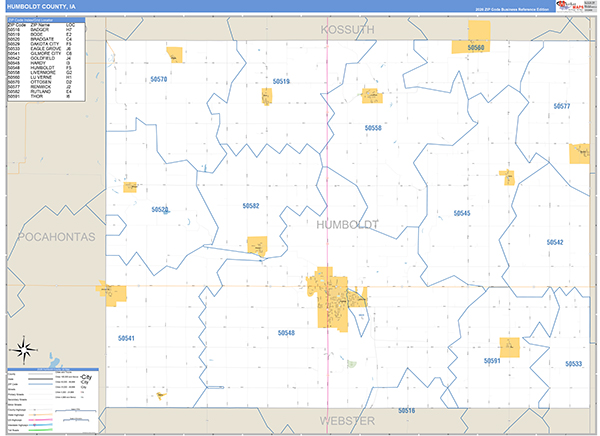
Task: Select the BRADGATE row in ZIP index
Action: tap(41, 39)
